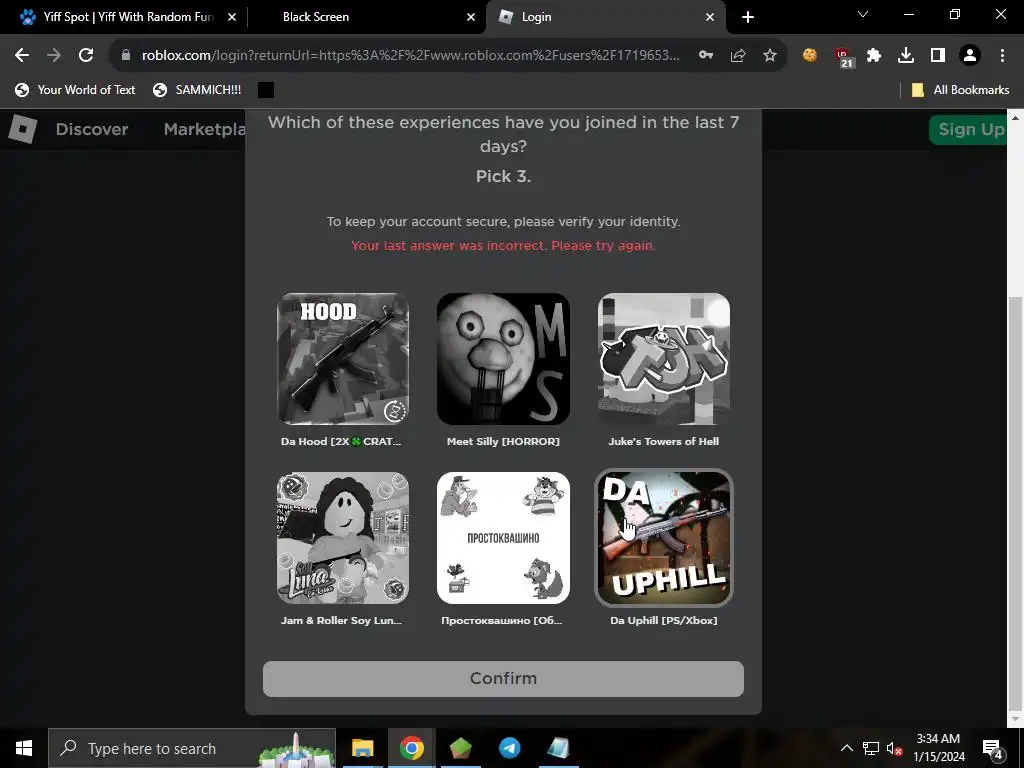
Task: Select the Meet Silly [HORROR] thumbnail
Action: tap(504, 359)
